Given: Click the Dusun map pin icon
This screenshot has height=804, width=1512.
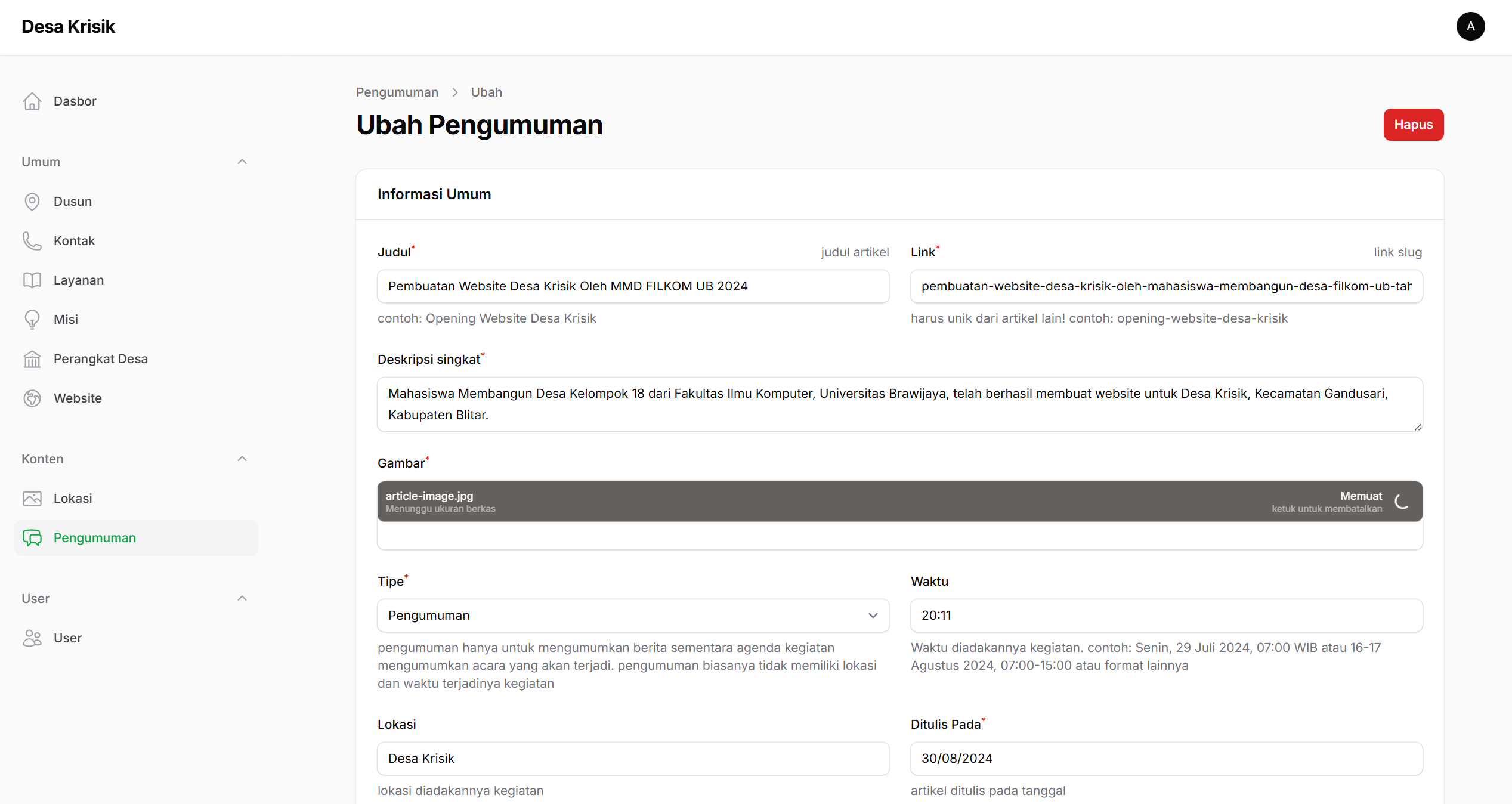Looking at the screenshot, I should point(32,202).
